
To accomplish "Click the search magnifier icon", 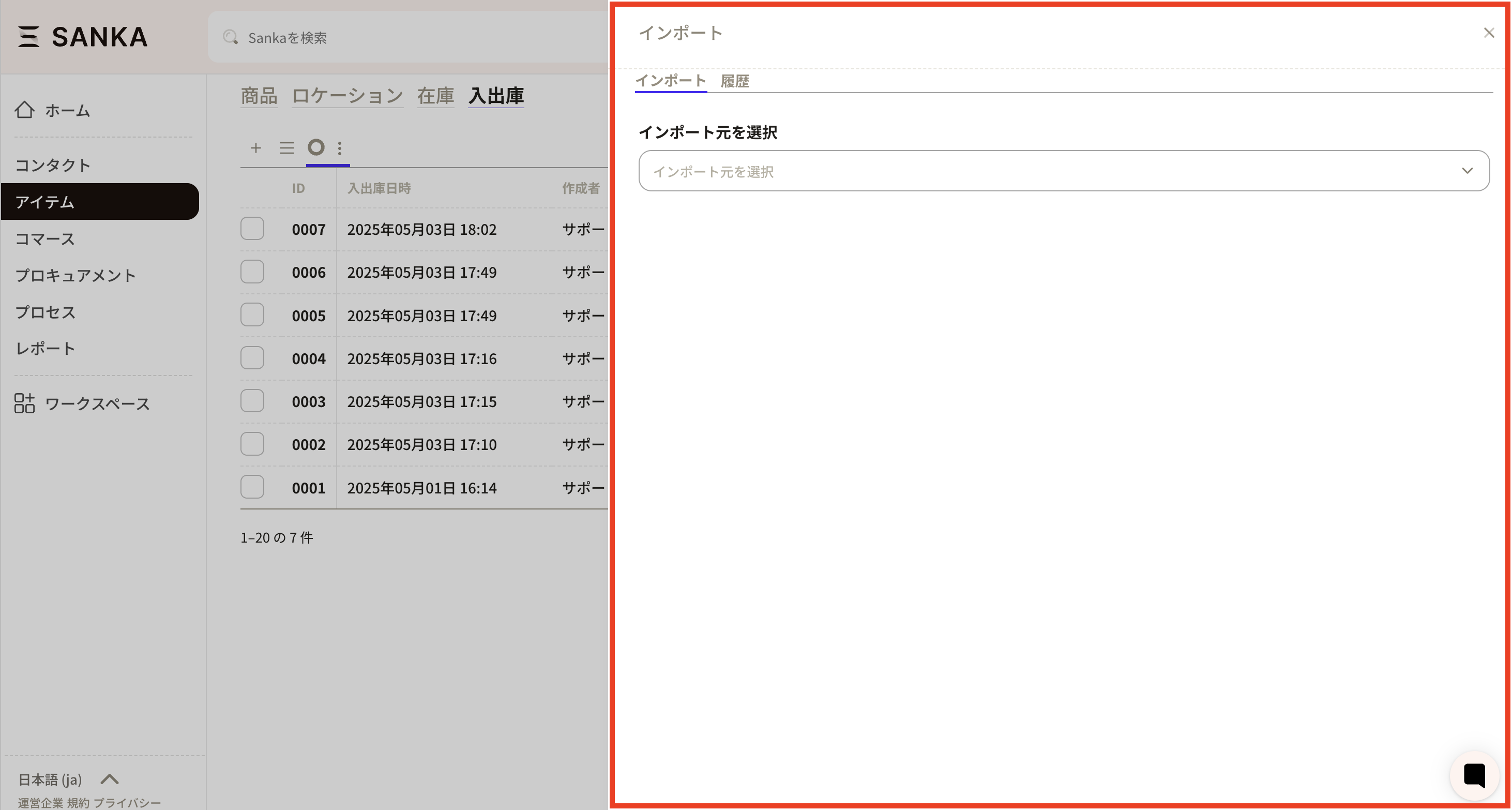I will 230,38.
